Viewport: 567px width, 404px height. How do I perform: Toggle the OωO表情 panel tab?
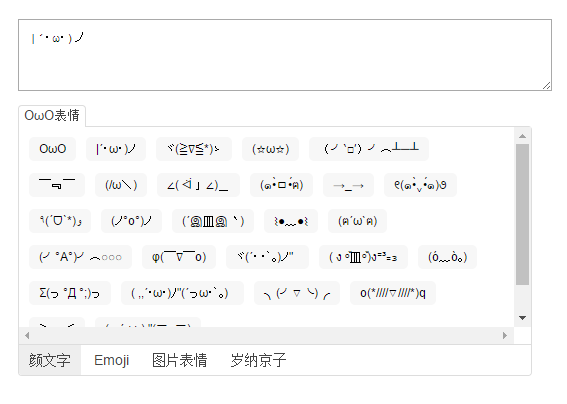pos(52,116)
